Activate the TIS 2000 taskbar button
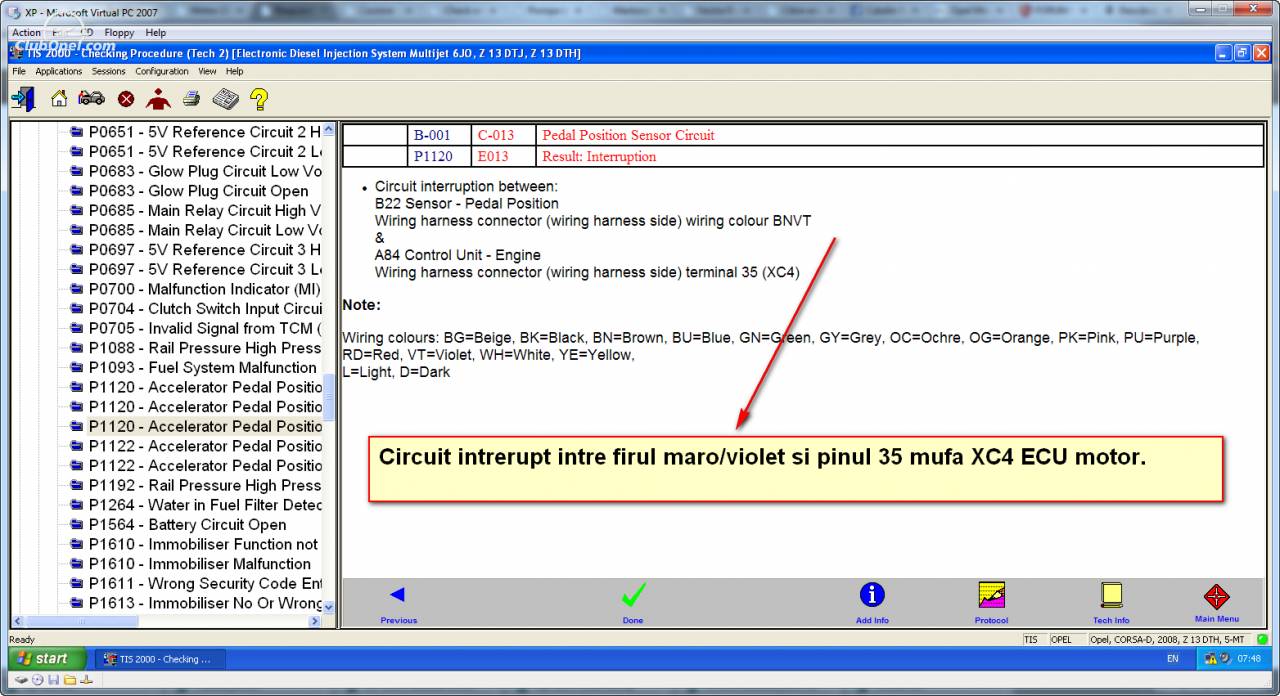This screenshot has height=696, width=1280. (x=161, y=659)
